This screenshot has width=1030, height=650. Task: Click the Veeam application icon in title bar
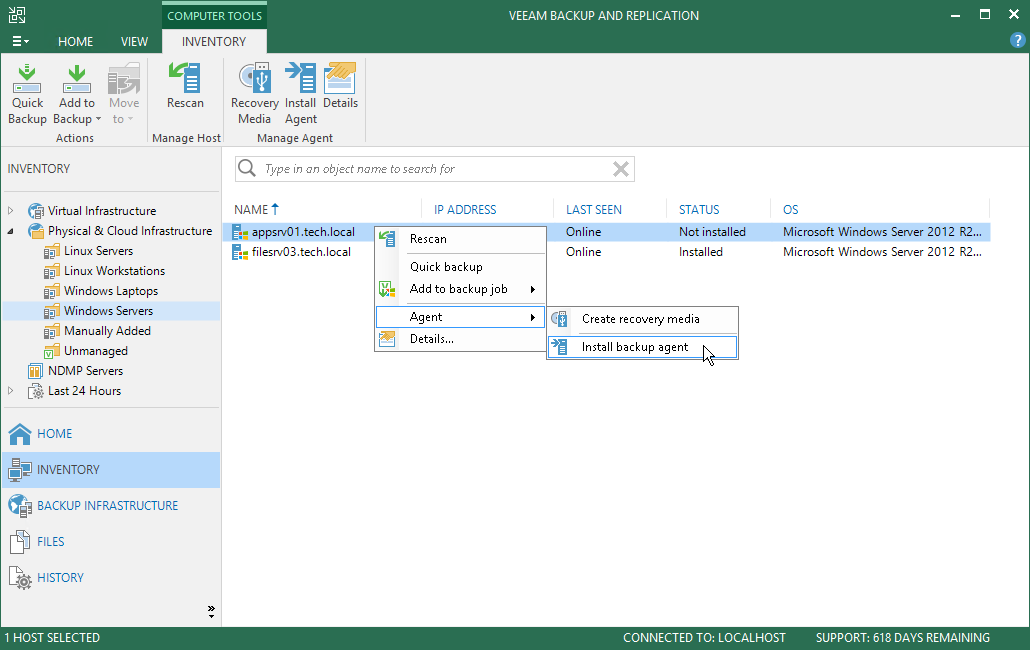17,15
